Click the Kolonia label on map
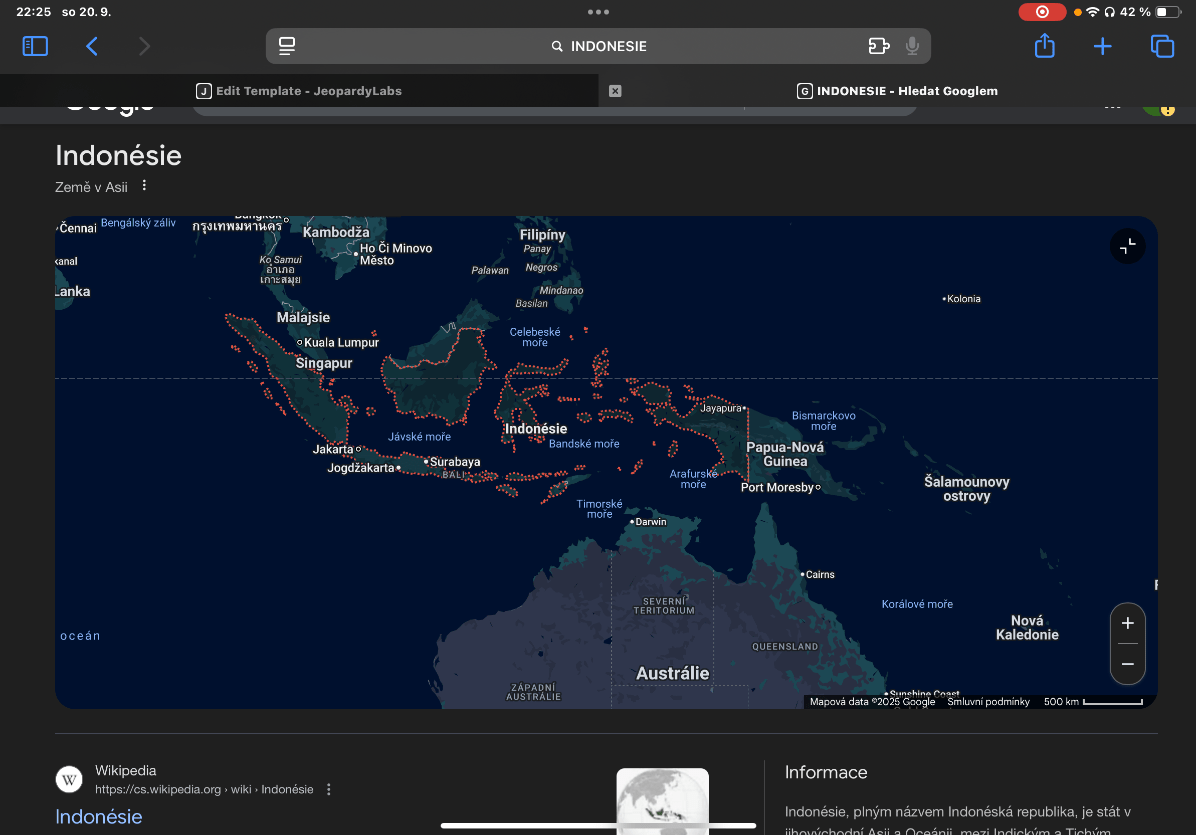Screen dimensions: 1196x835 tap(963, 299)
